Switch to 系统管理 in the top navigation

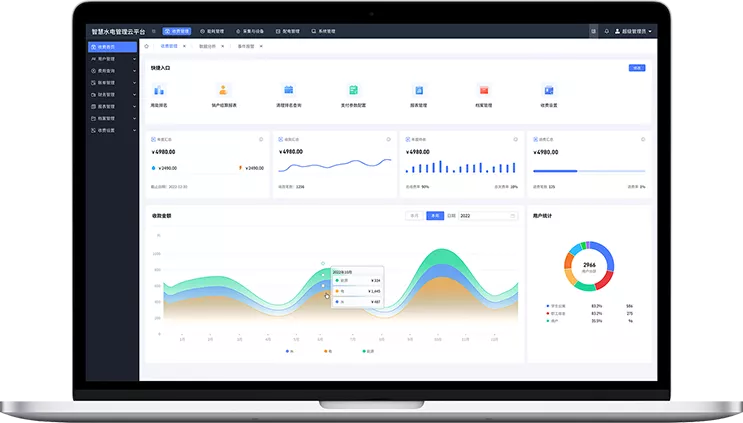coord(323,31)
